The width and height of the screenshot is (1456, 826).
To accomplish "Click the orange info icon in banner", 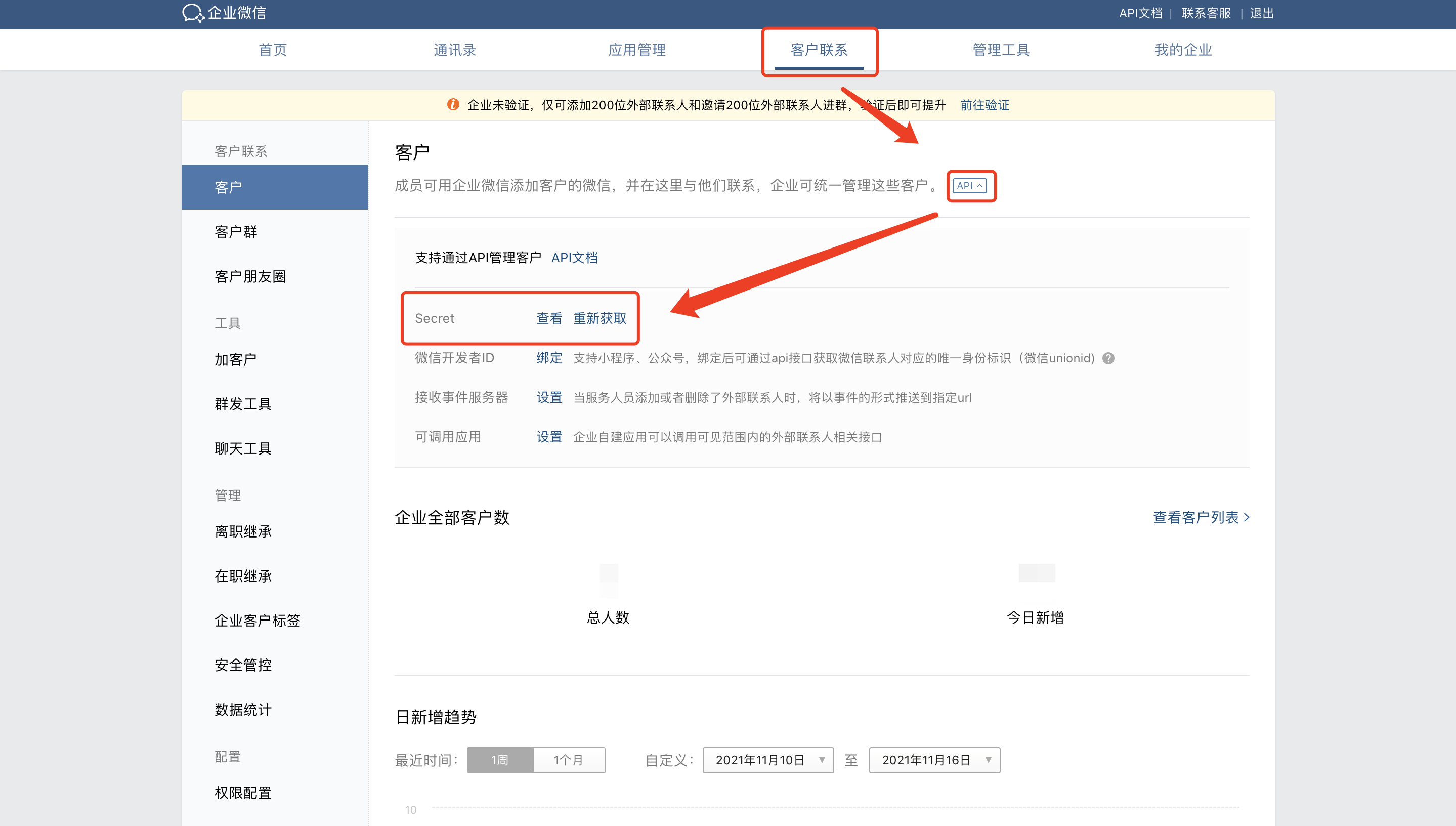I will pos(452,104).
